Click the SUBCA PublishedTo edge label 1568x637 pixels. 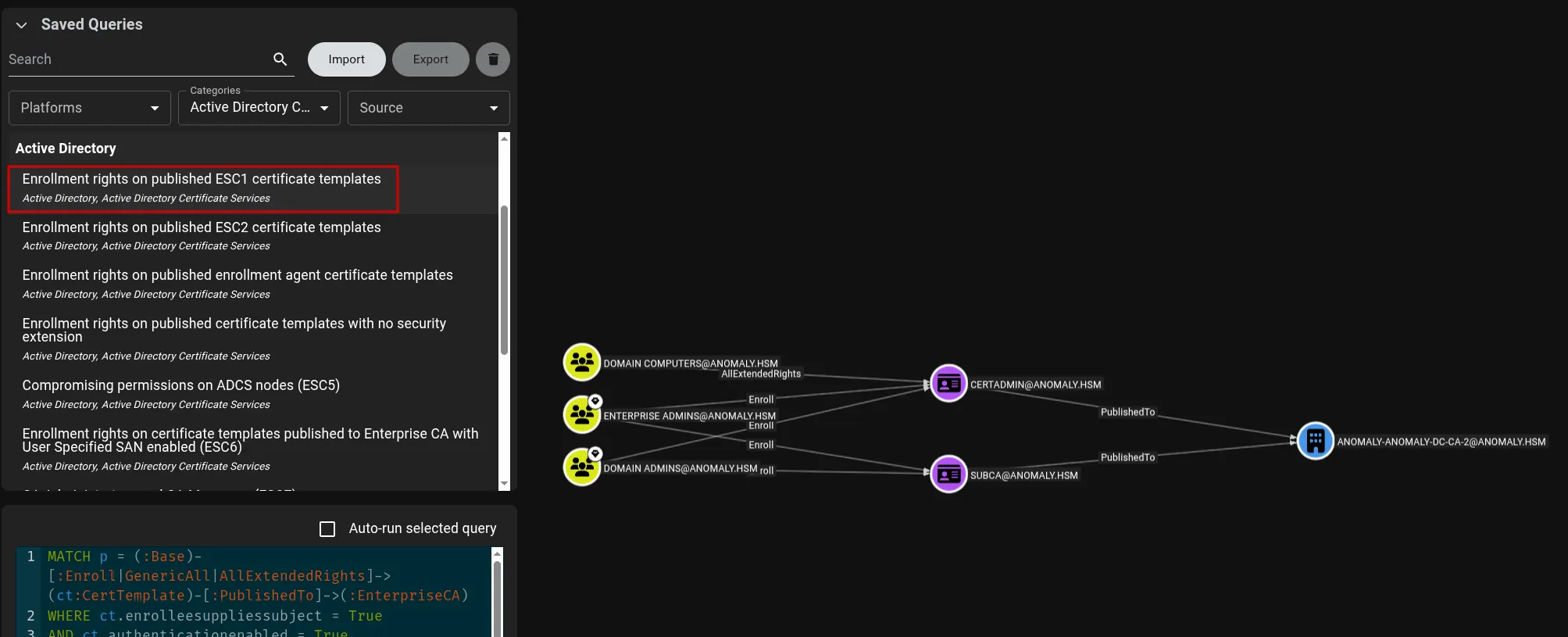1127,457
